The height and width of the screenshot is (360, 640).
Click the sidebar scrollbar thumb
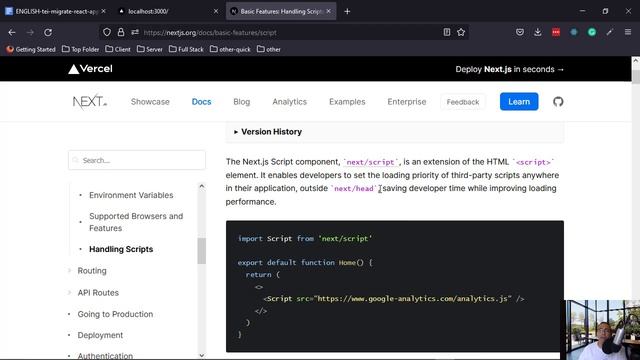tap(201, 251)
